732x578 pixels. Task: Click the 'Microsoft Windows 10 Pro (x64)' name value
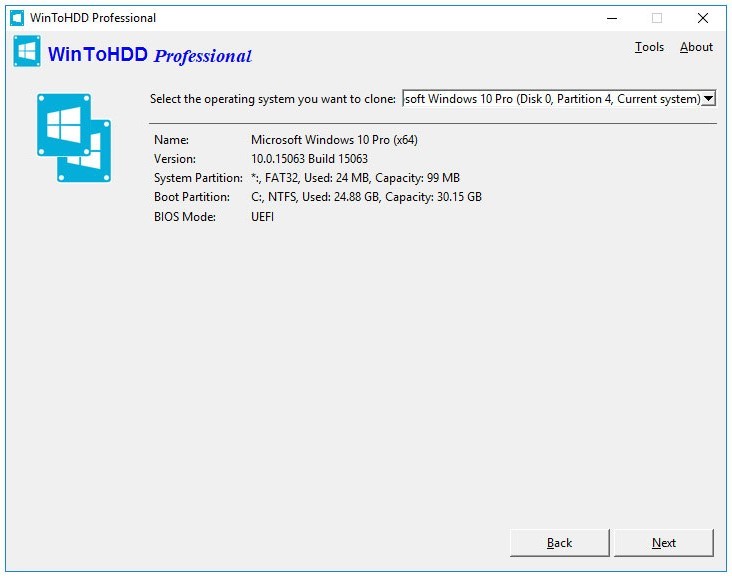(x=334, y=140)
